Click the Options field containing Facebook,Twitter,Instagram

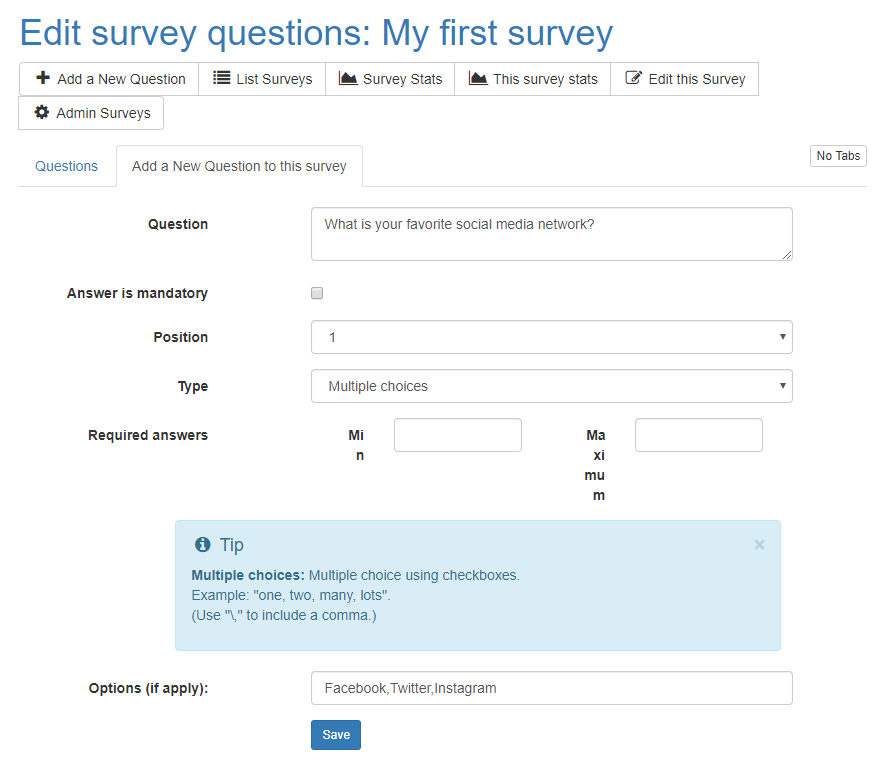click(x=551, y=688)
